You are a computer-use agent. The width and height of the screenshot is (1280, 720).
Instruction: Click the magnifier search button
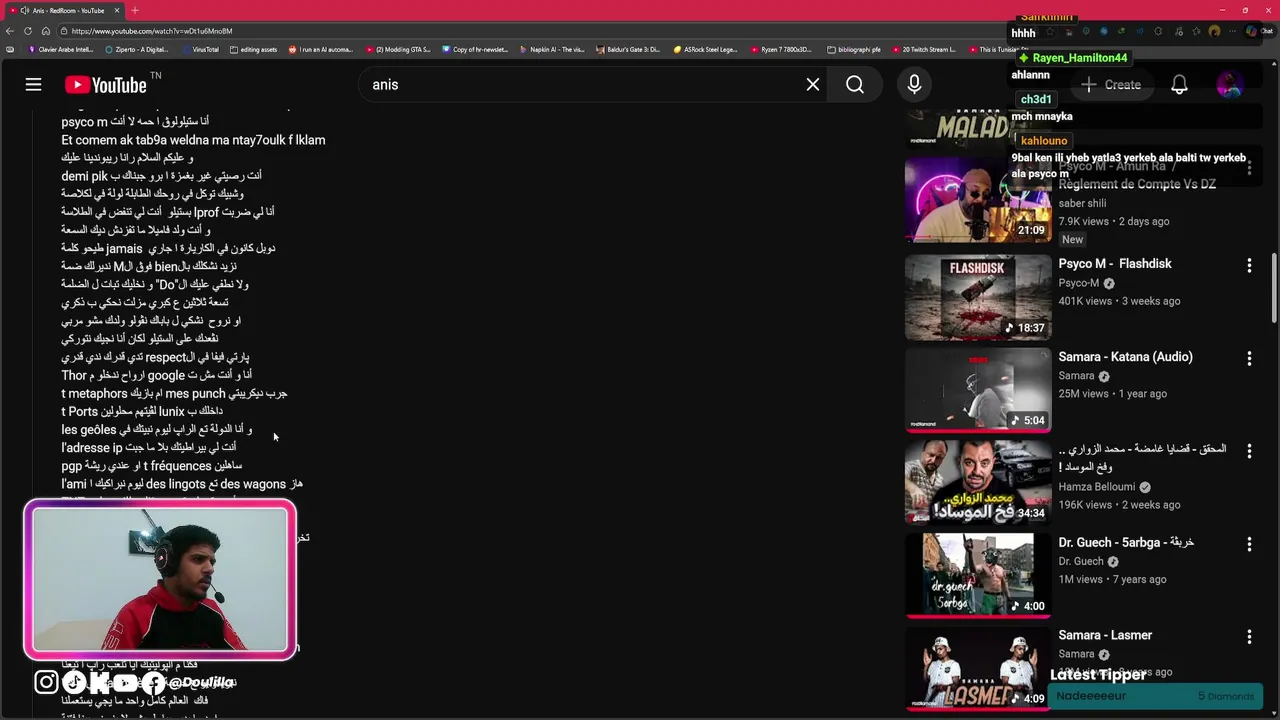coord(855,85)
